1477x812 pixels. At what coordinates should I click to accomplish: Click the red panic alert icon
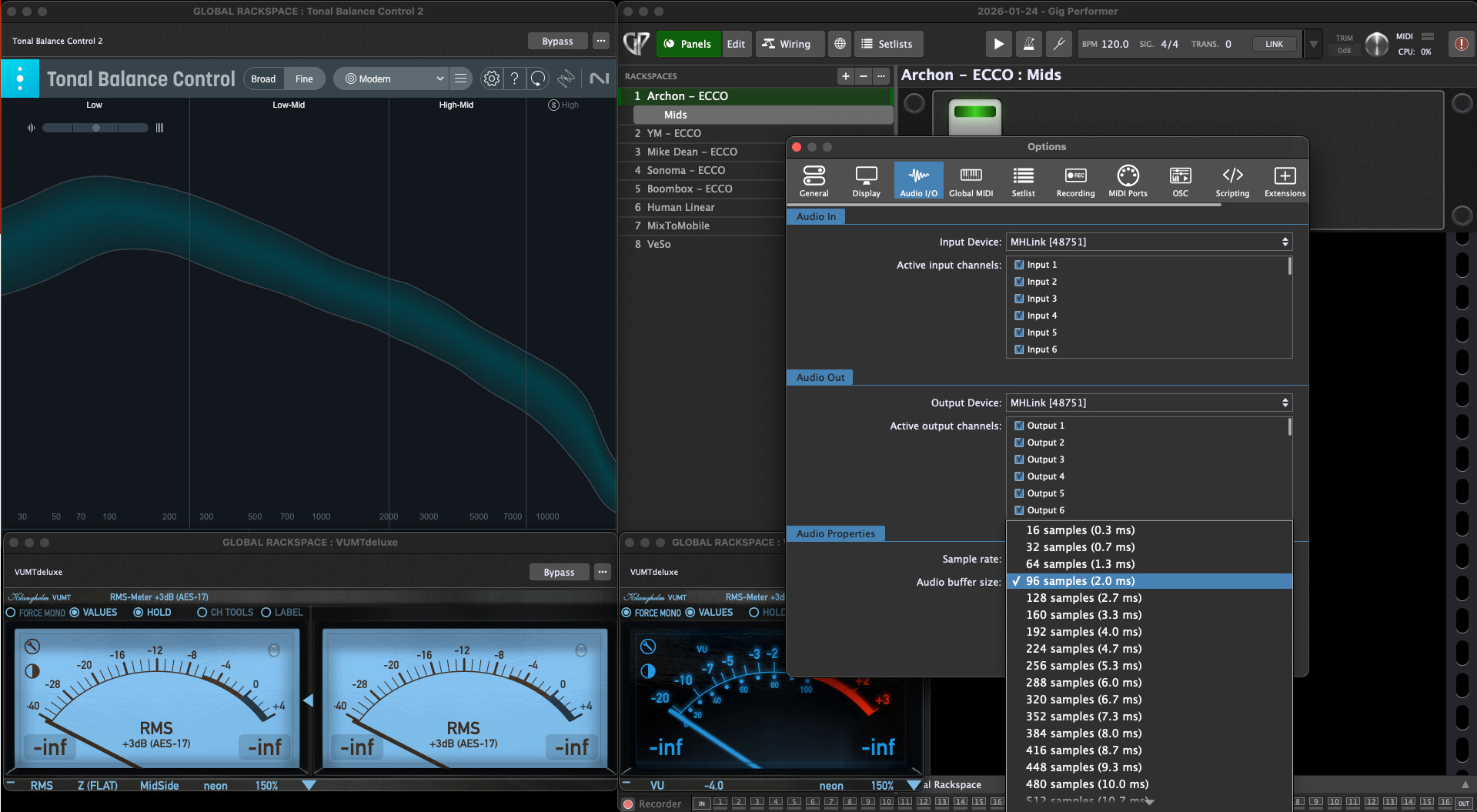1460,44
